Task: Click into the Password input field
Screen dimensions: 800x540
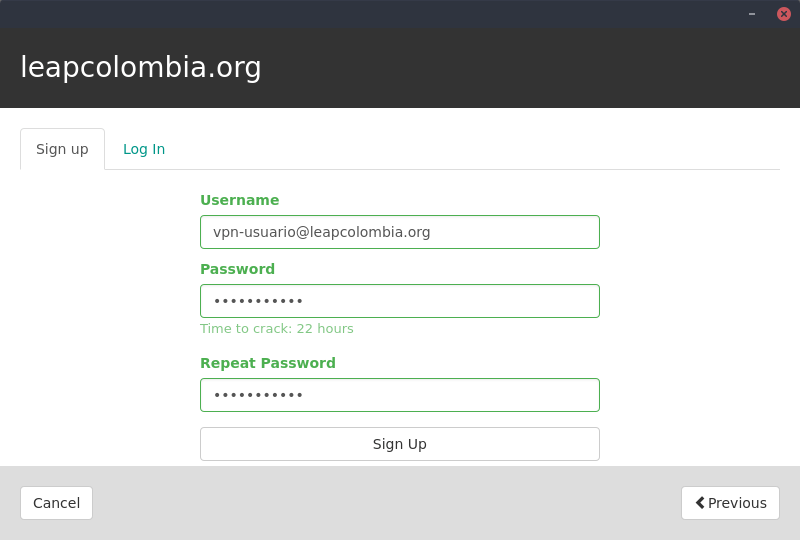Action: 400,301
